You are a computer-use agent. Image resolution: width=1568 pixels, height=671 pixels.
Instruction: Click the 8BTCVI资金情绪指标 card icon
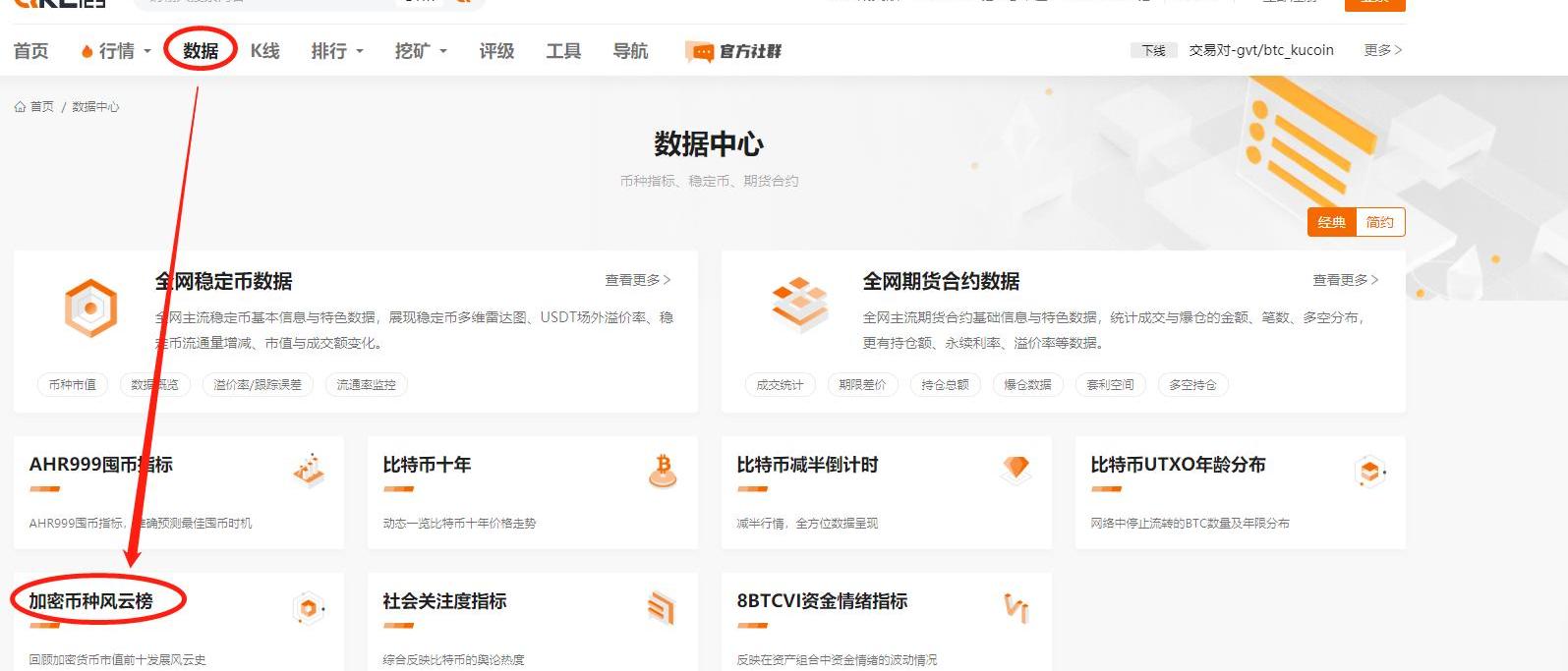click(x=1016, y=608)
